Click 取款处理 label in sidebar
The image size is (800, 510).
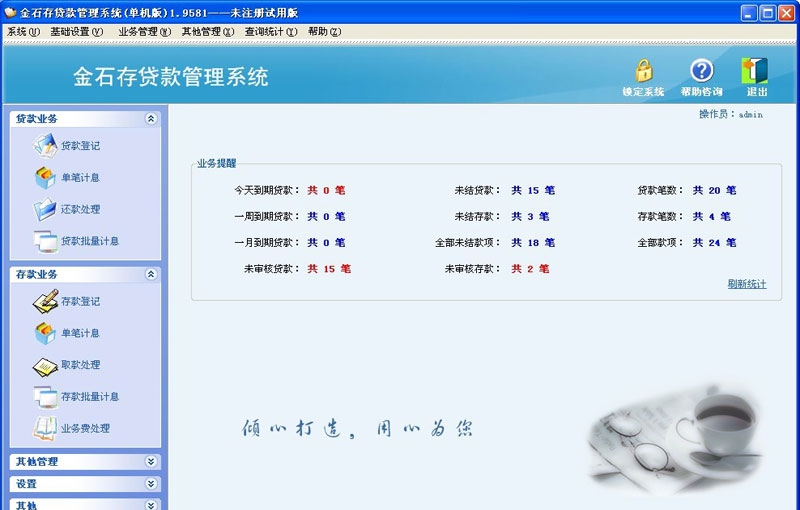[81, 365]
